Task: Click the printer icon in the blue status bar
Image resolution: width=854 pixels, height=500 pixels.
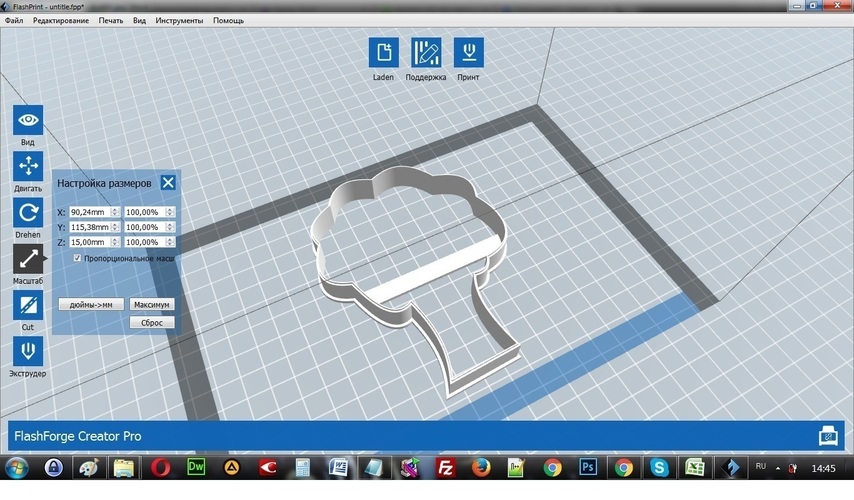Action: tap(828, 436)
